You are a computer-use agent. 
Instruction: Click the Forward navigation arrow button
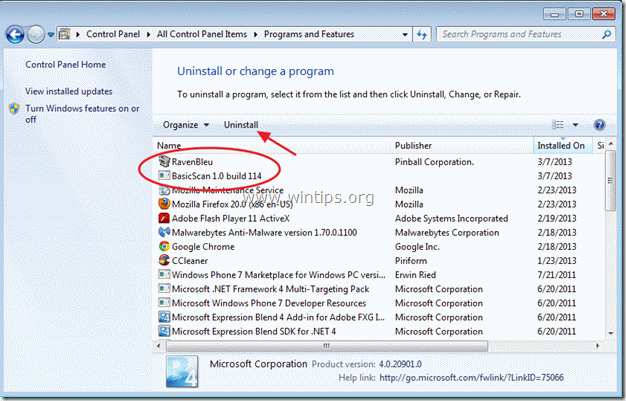point(36,35)
